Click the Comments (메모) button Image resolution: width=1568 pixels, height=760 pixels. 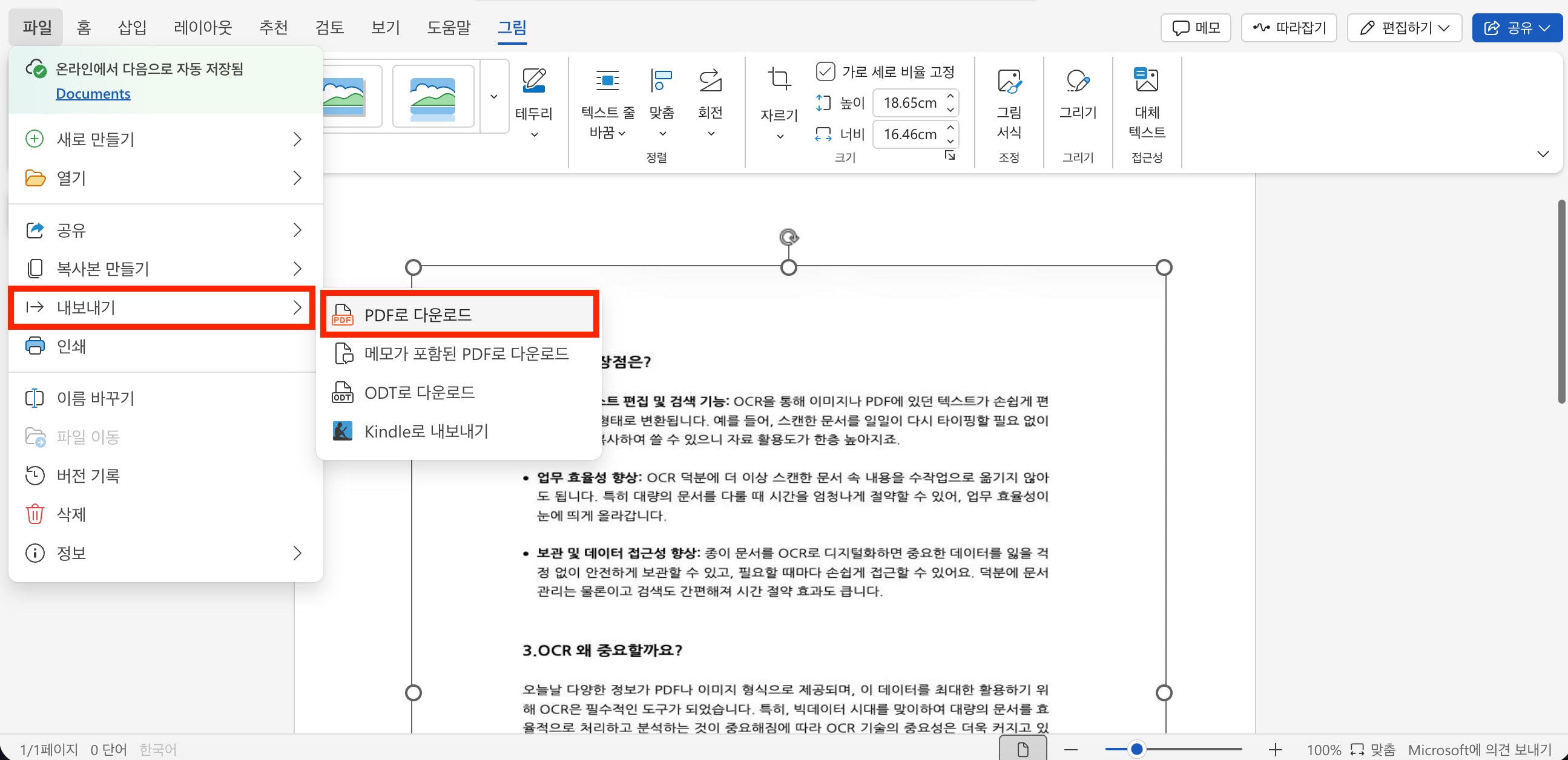coord(1196,28)
